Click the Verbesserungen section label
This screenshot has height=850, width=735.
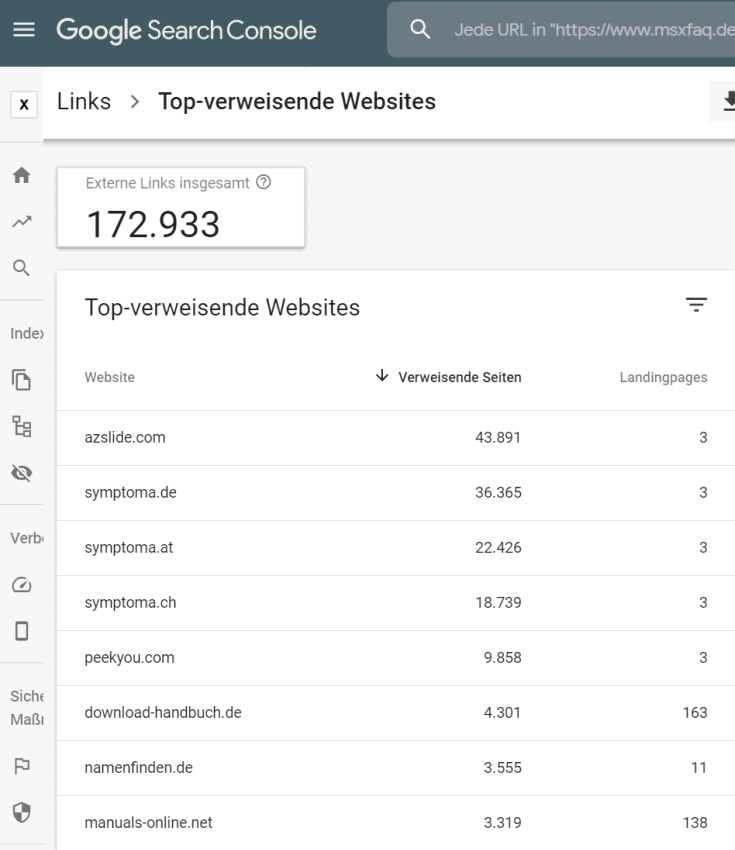[27, 538]
